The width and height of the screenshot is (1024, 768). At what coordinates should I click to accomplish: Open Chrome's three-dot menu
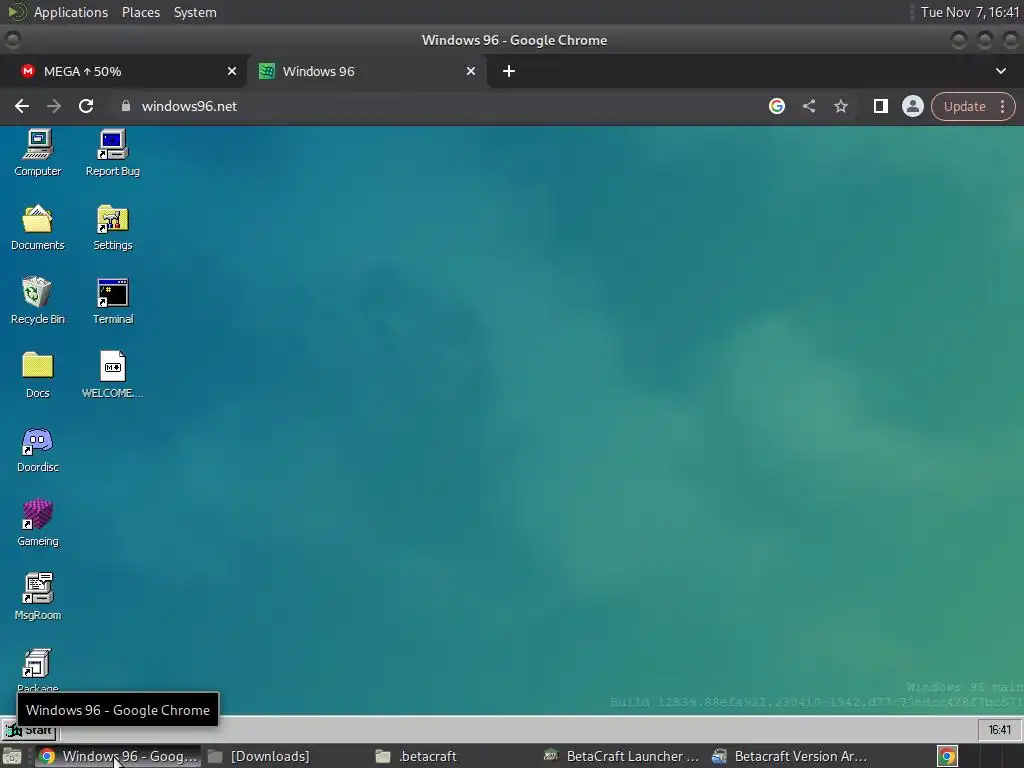coord(1002,106)
